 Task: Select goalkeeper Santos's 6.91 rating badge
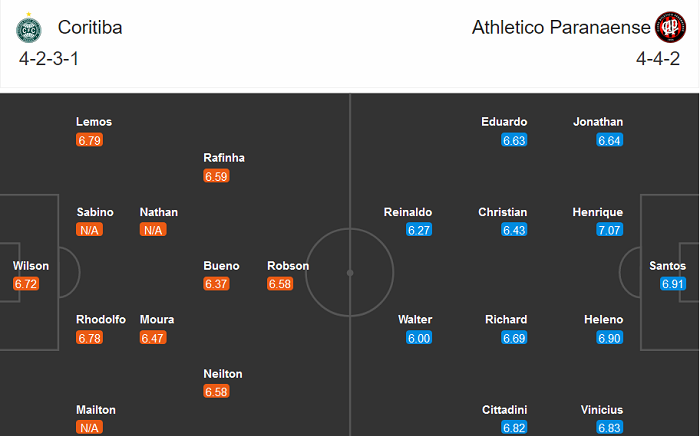(x=673, y=285)
